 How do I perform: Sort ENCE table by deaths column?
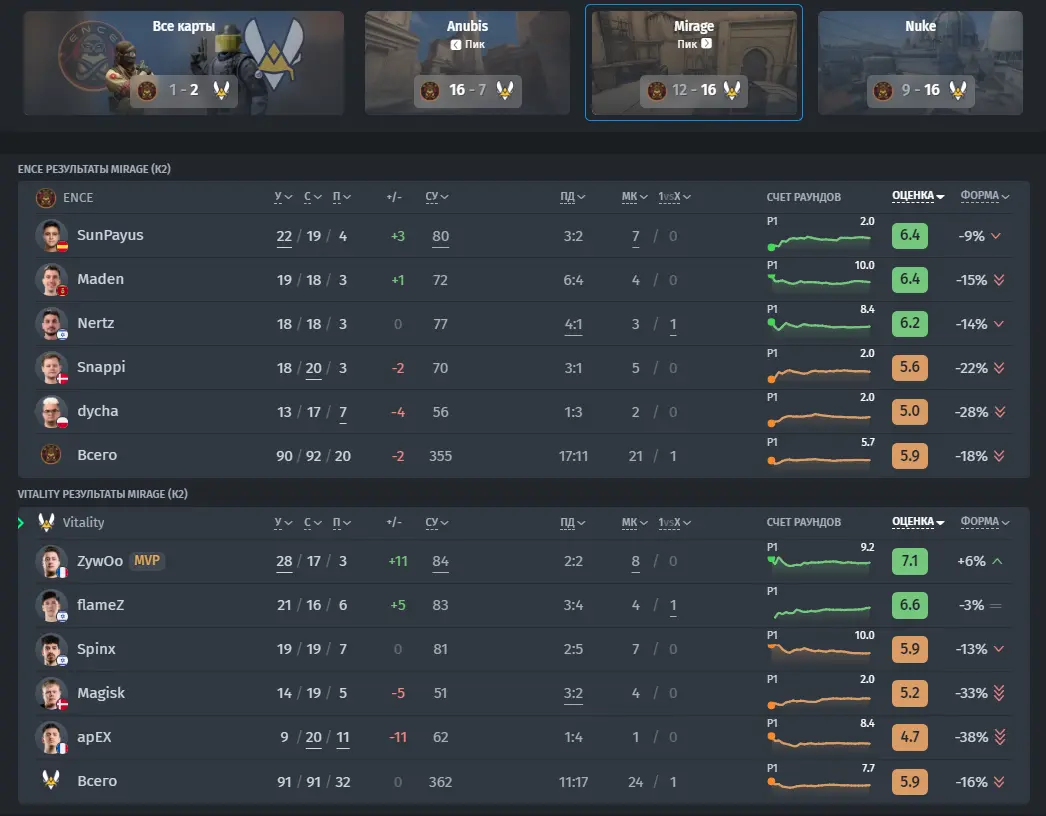pyautogui.click(x=312, y=197)
